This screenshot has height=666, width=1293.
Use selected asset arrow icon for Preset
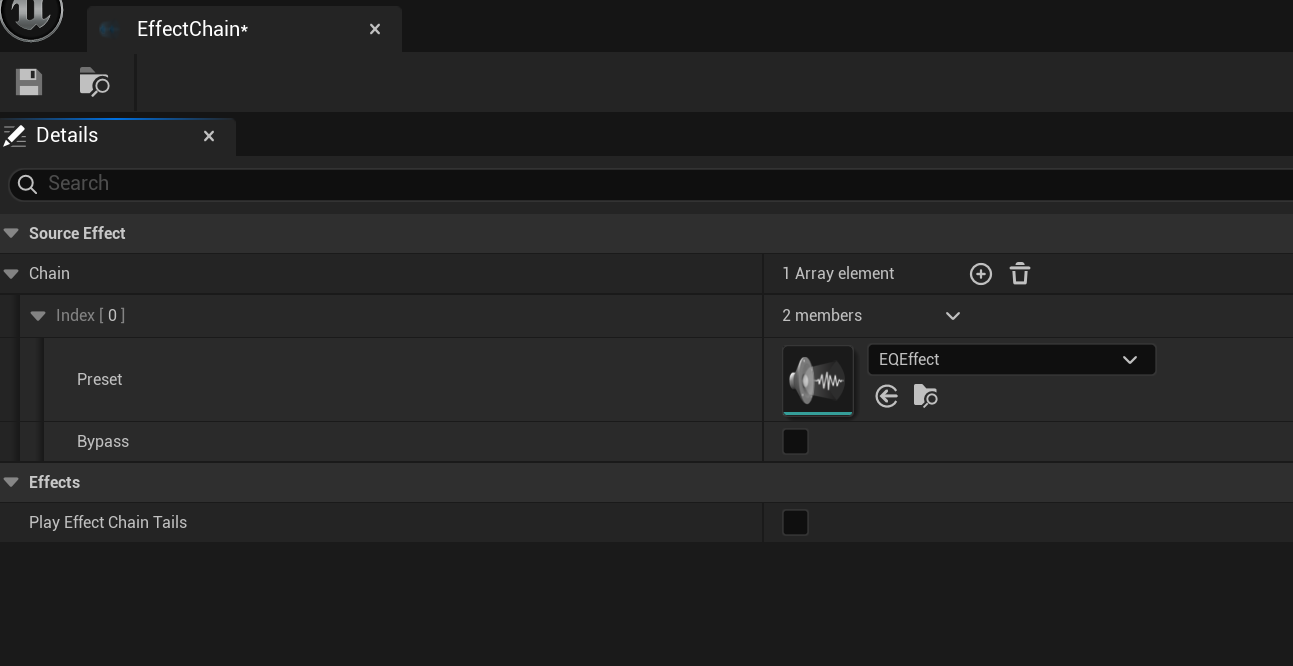click(x=886, y=397)
